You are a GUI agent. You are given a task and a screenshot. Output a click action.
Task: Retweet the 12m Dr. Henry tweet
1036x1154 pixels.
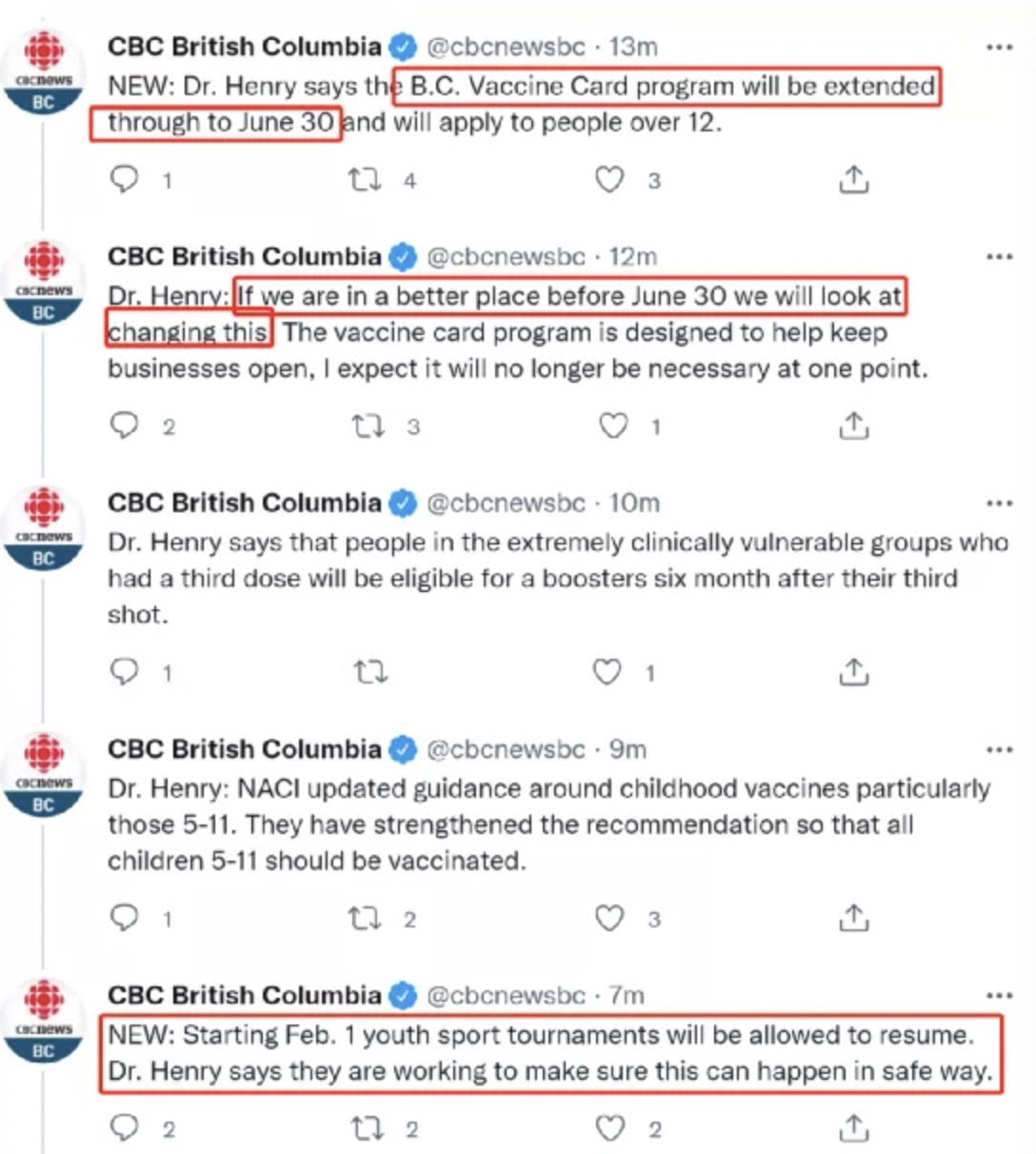(368, 426)
